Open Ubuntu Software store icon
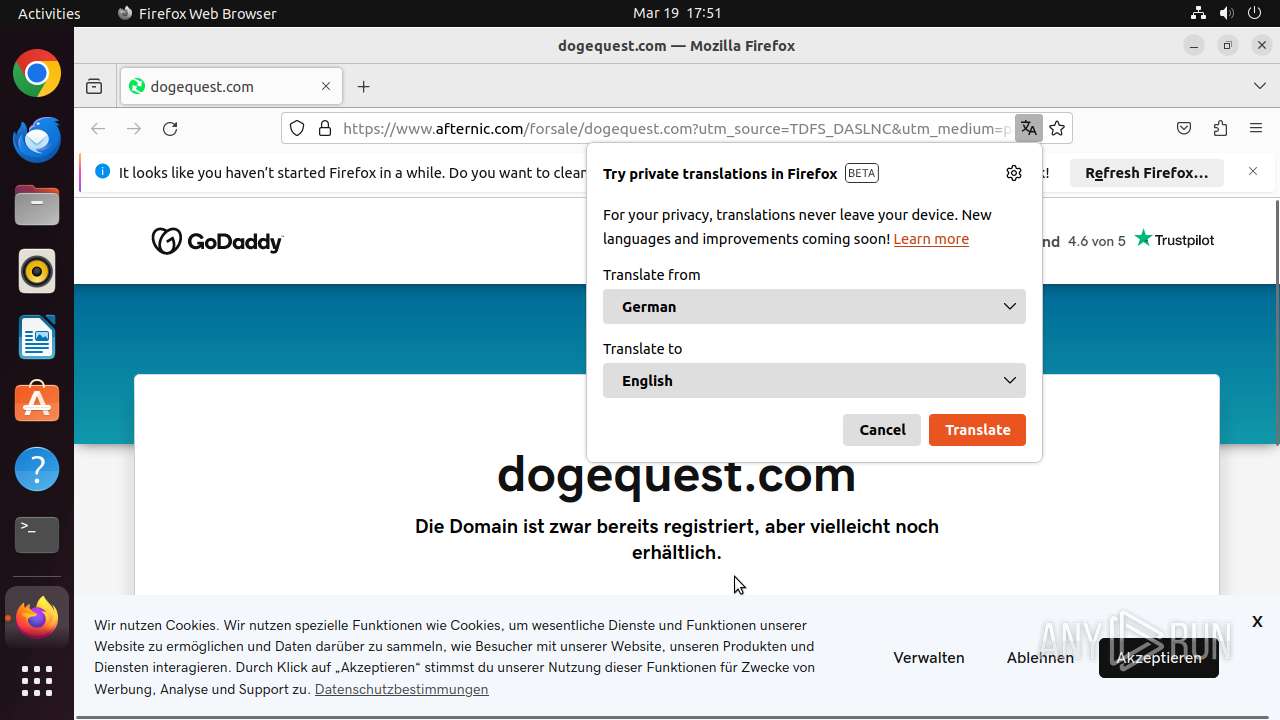The image size is (1280, 720). click(37, 403)
